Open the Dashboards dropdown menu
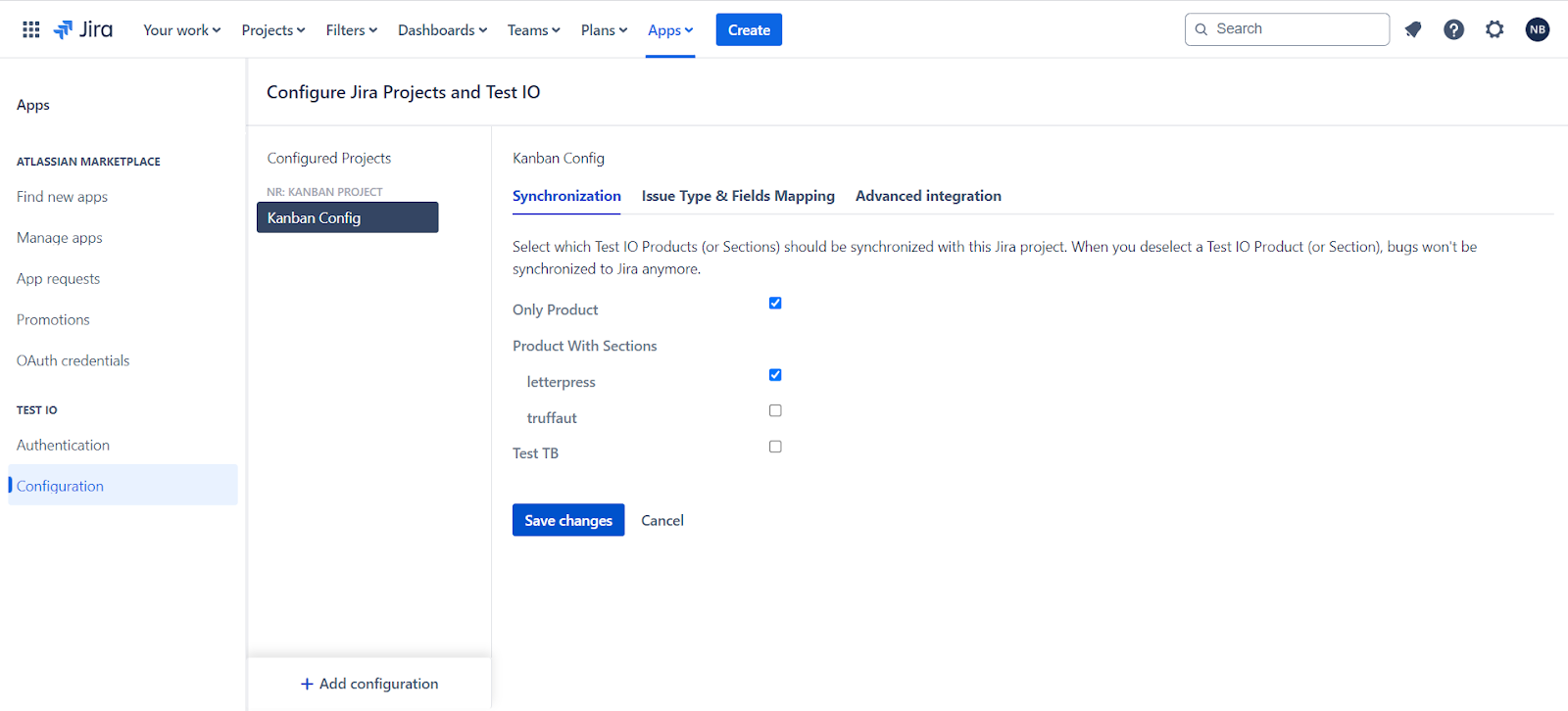The height and width of the screenshot is (711, 1568). click(443, 30)
